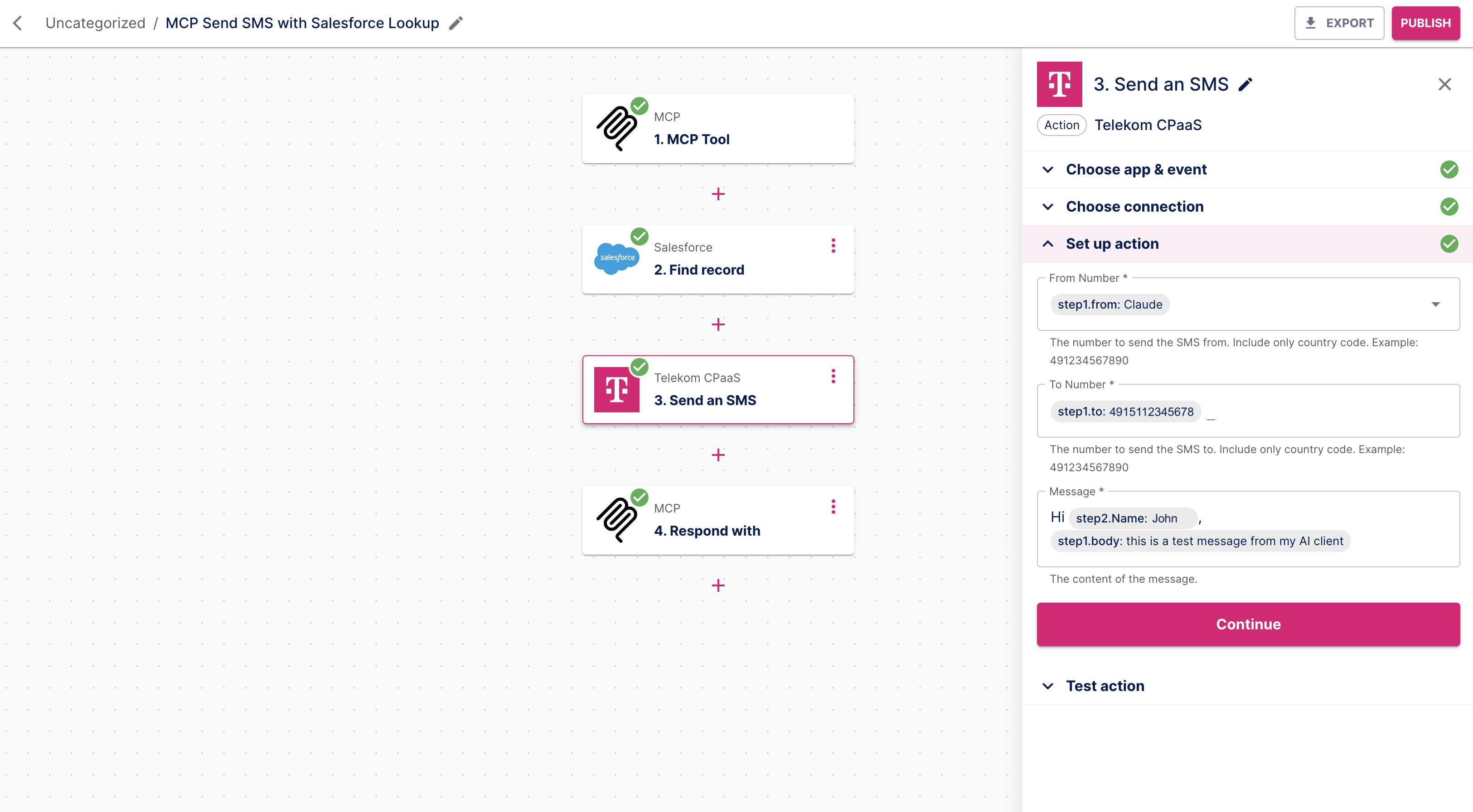The image size is (1473, 812).
Task: Export the workflow
Action: coord(1339,23)
